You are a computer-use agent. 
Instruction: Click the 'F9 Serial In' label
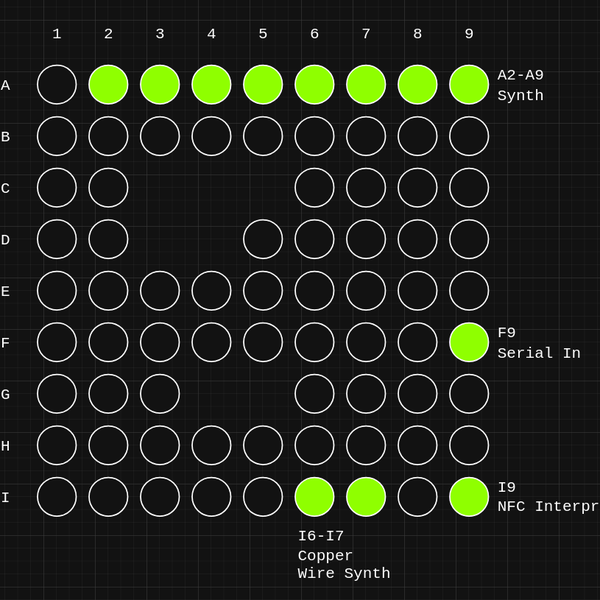(x=539, y=343)
